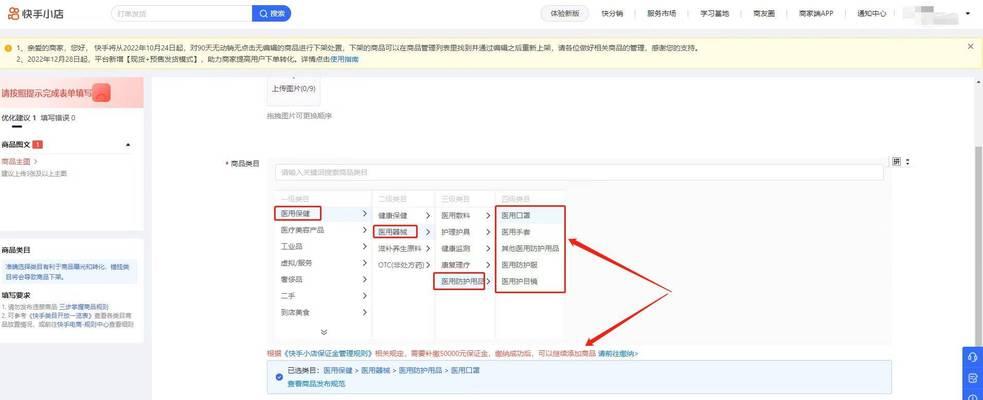Viewport: 983px width, 400px height.
Task: Select 奢侈品 first-level category
Action: pos(292,280)
